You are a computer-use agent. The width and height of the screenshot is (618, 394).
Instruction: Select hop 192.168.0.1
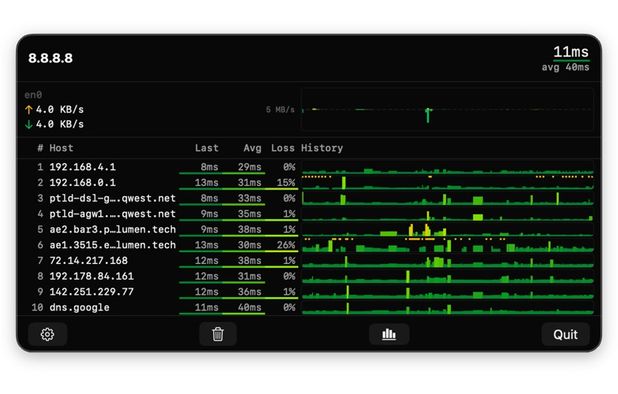(83, 183)
